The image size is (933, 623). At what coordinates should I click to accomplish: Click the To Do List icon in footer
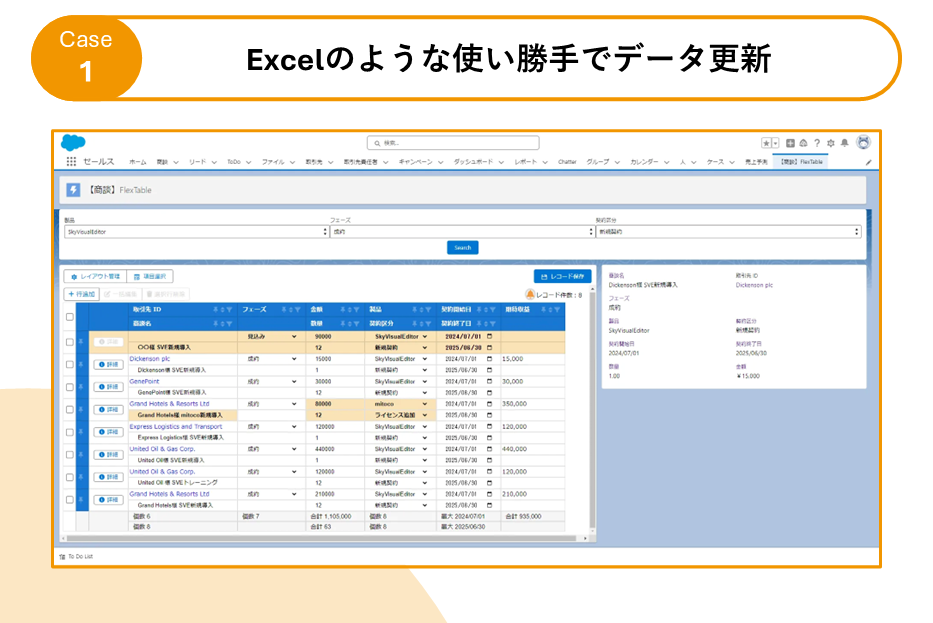[62, 557]
